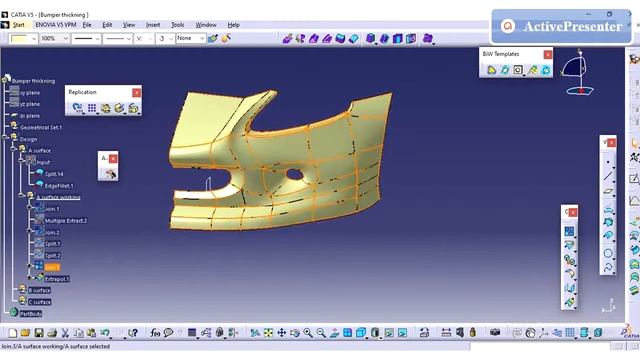The width and height of the screenshot is (640, 360).
Task: Select Multiple Extract.2 in the tree
Action: pos(66,221)
